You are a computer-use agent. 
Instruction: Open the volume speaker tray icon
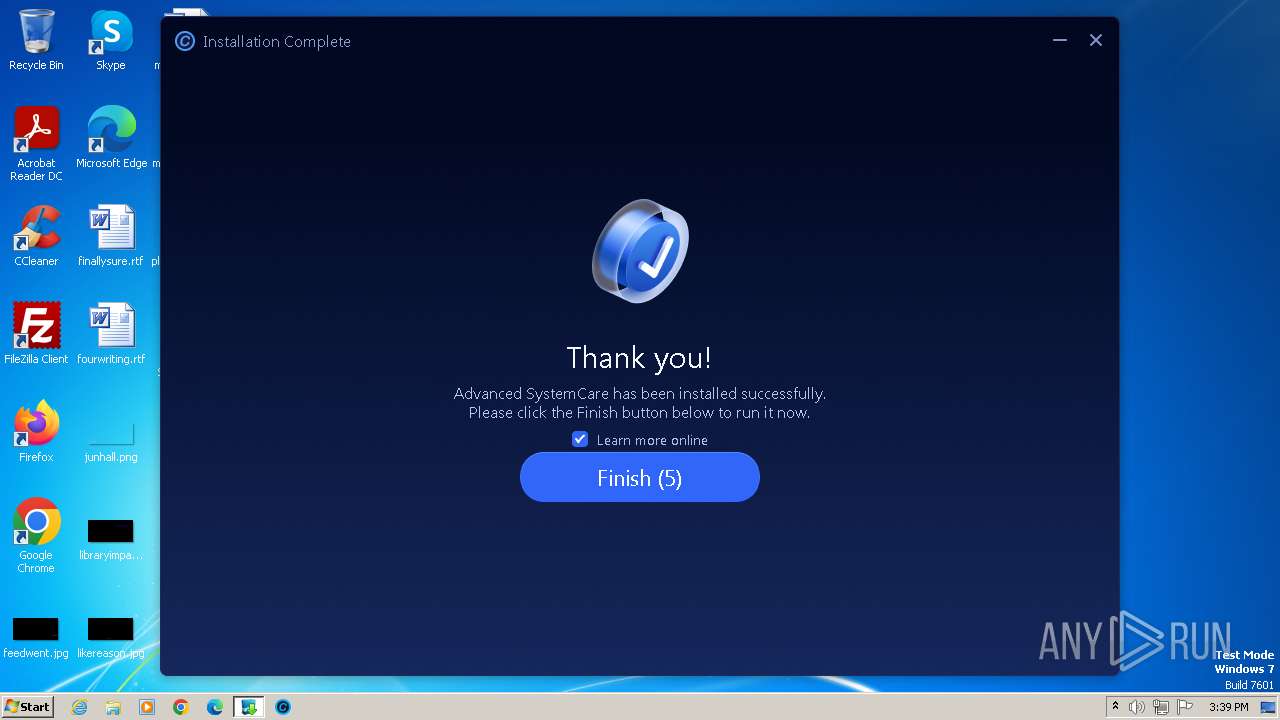coord(1137,707)
